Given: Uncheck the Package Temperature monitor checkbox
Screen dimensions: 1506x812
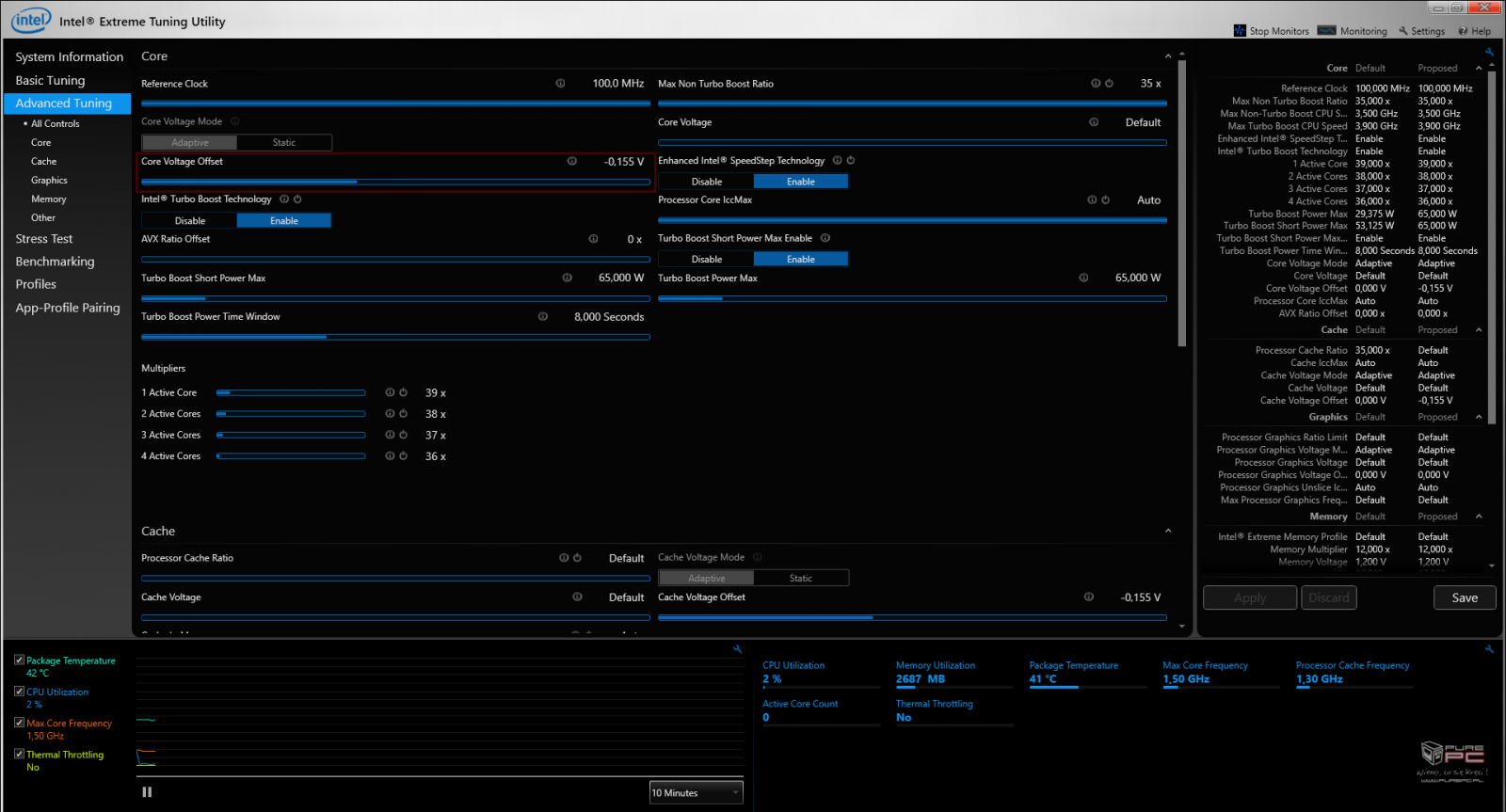Looking at the screenshot, I should pyautogui.click(x=19, y=661).
